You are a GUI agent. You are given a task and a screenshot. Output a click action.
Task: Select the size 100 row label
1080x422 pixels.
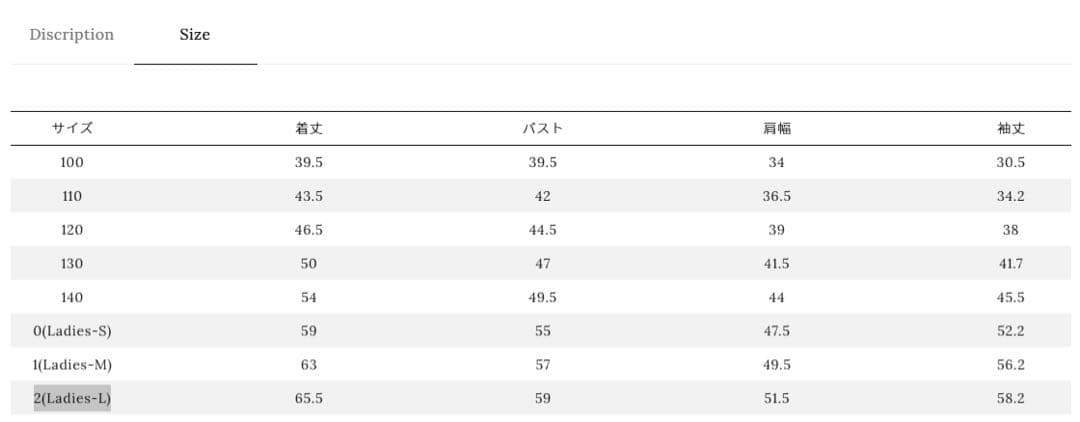pos(72,163)
